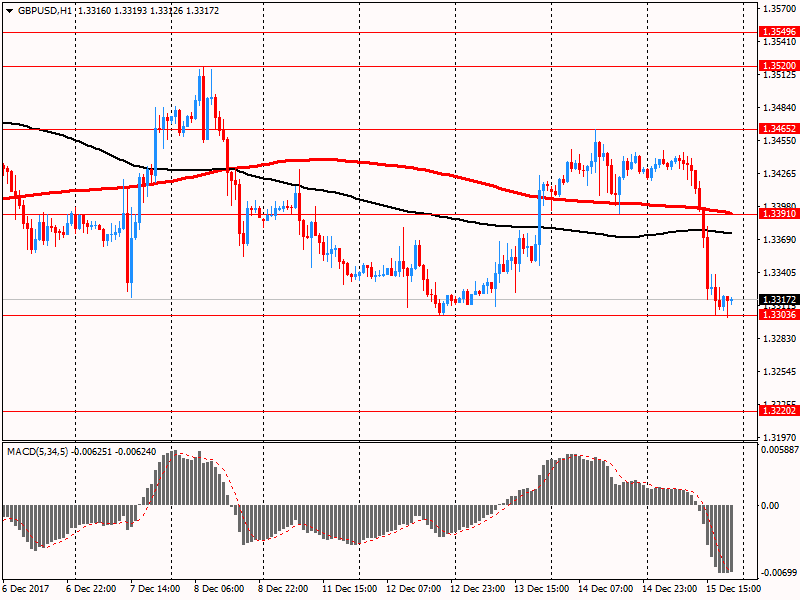Image resolution: width=800 pixels, height=600 pixels.
Task: Click the MACD 0.00 zero level label
Action: tap(770, 506)
